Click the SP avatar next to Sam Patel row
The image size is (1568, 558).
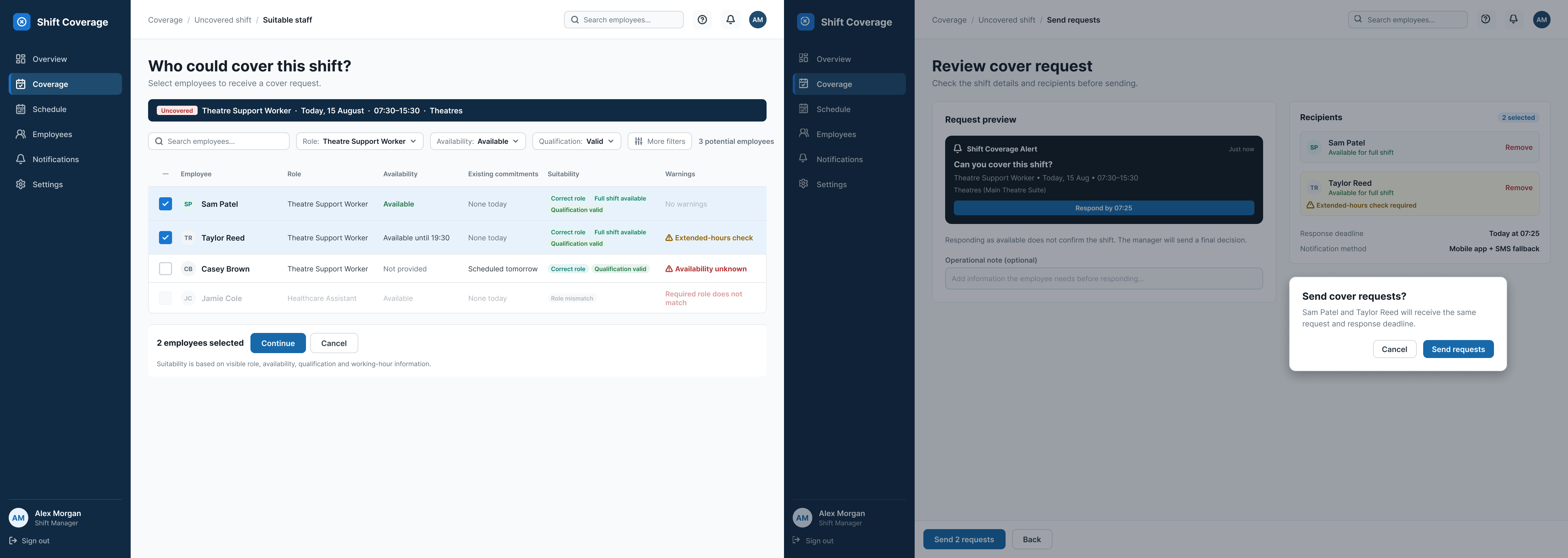[188, 204]
